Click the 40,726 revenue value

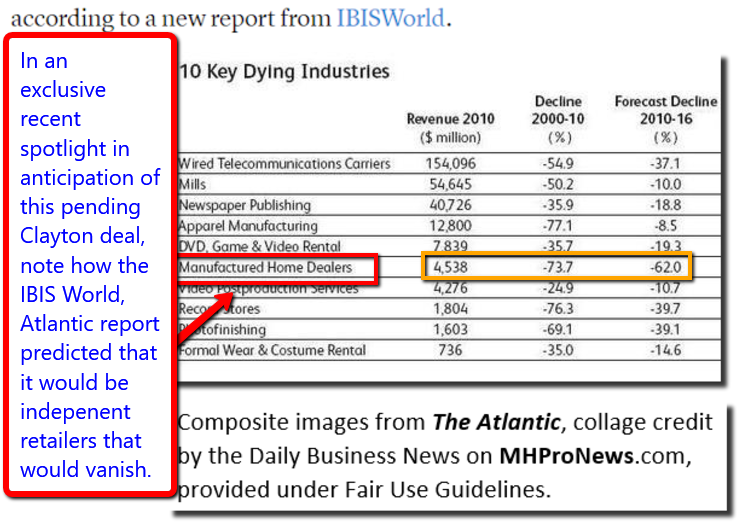click(x=450, y=206)
